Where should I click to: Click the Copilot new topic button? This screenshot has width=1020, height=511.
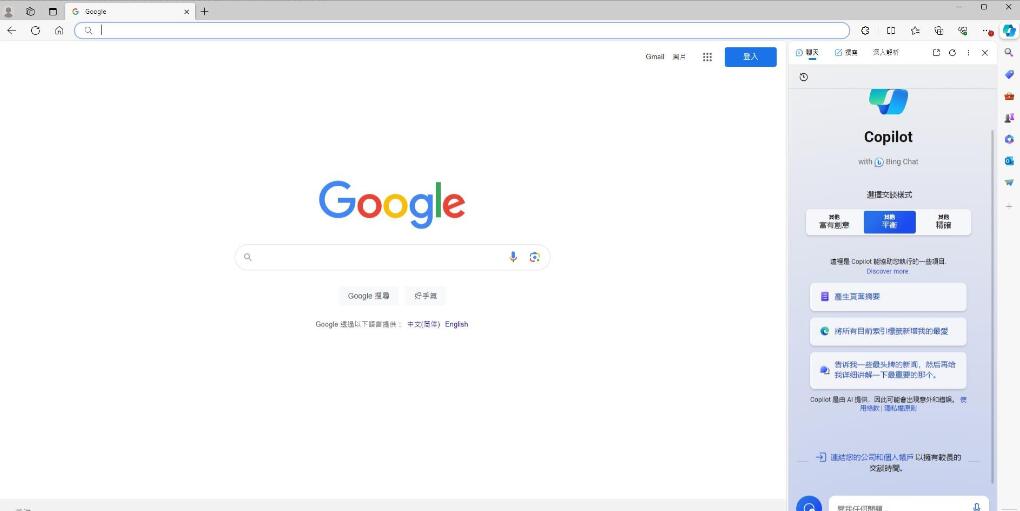tap(809, 506)
